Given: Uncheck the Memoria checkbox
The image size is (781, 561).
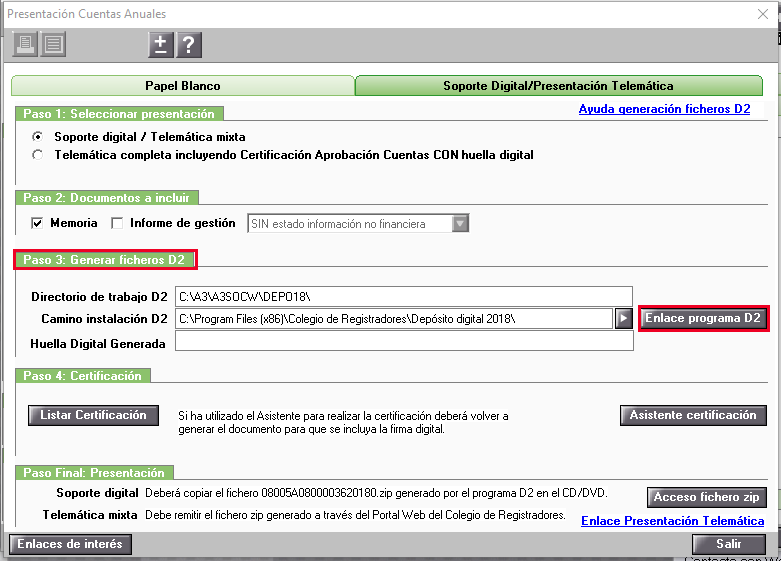Looking at the screenshot, I should [37, 223].
